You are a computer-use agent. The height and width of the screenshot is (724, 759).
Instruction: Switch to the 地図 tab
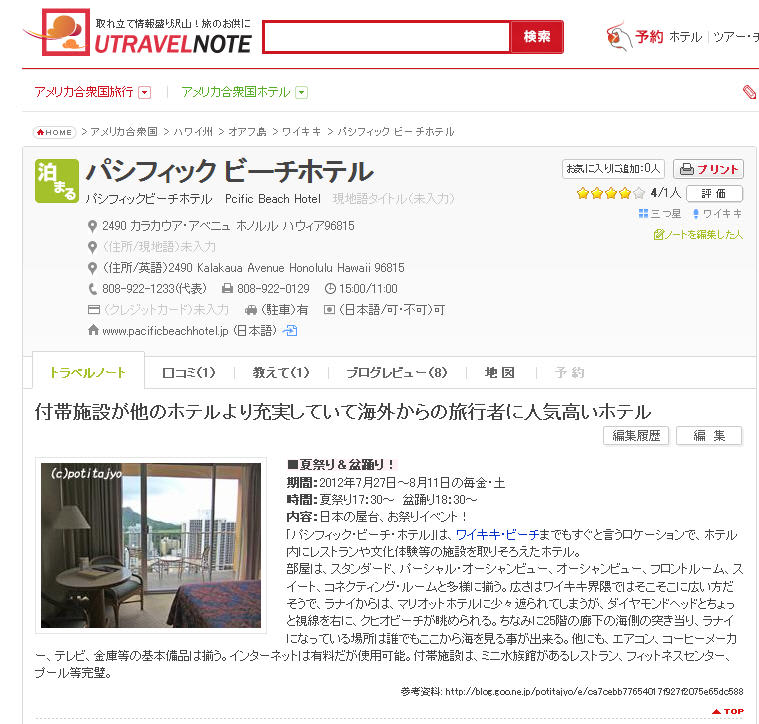point(500,373)
